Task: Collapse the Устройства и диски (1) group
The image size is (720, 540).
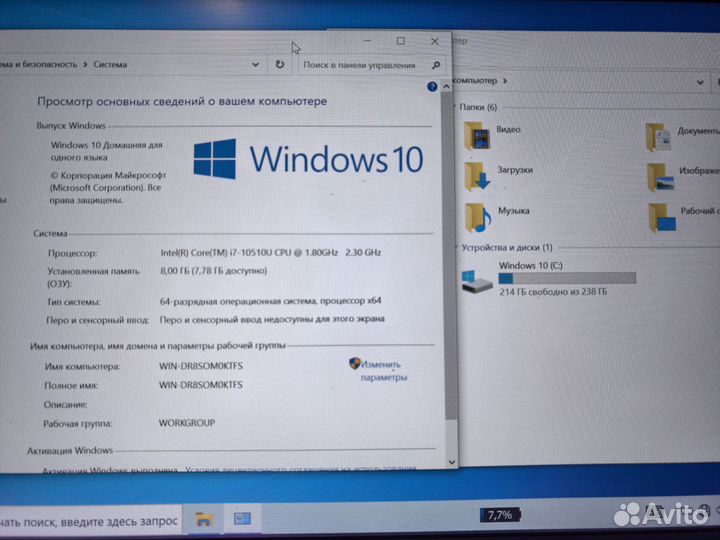Action: (456, 248)
